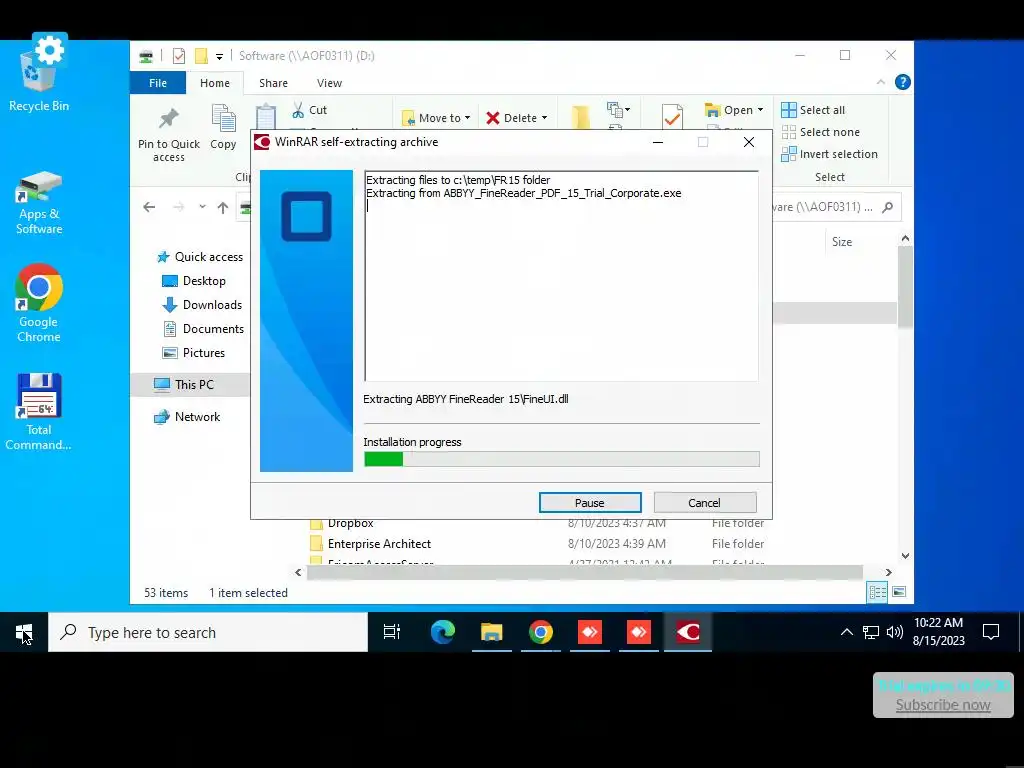Click the volume speaker tray icon
The height and width of the screenshot is (768, 1024).
pyautogui.click(x=895, y=632)
